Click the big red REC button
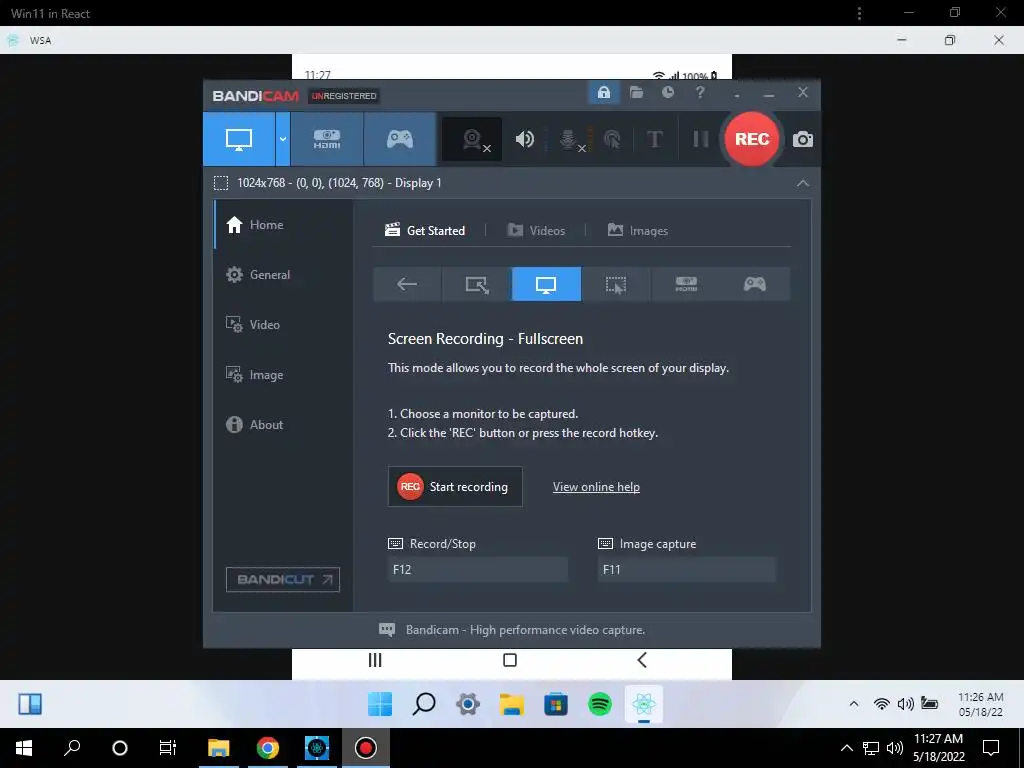 click(752, 139)
